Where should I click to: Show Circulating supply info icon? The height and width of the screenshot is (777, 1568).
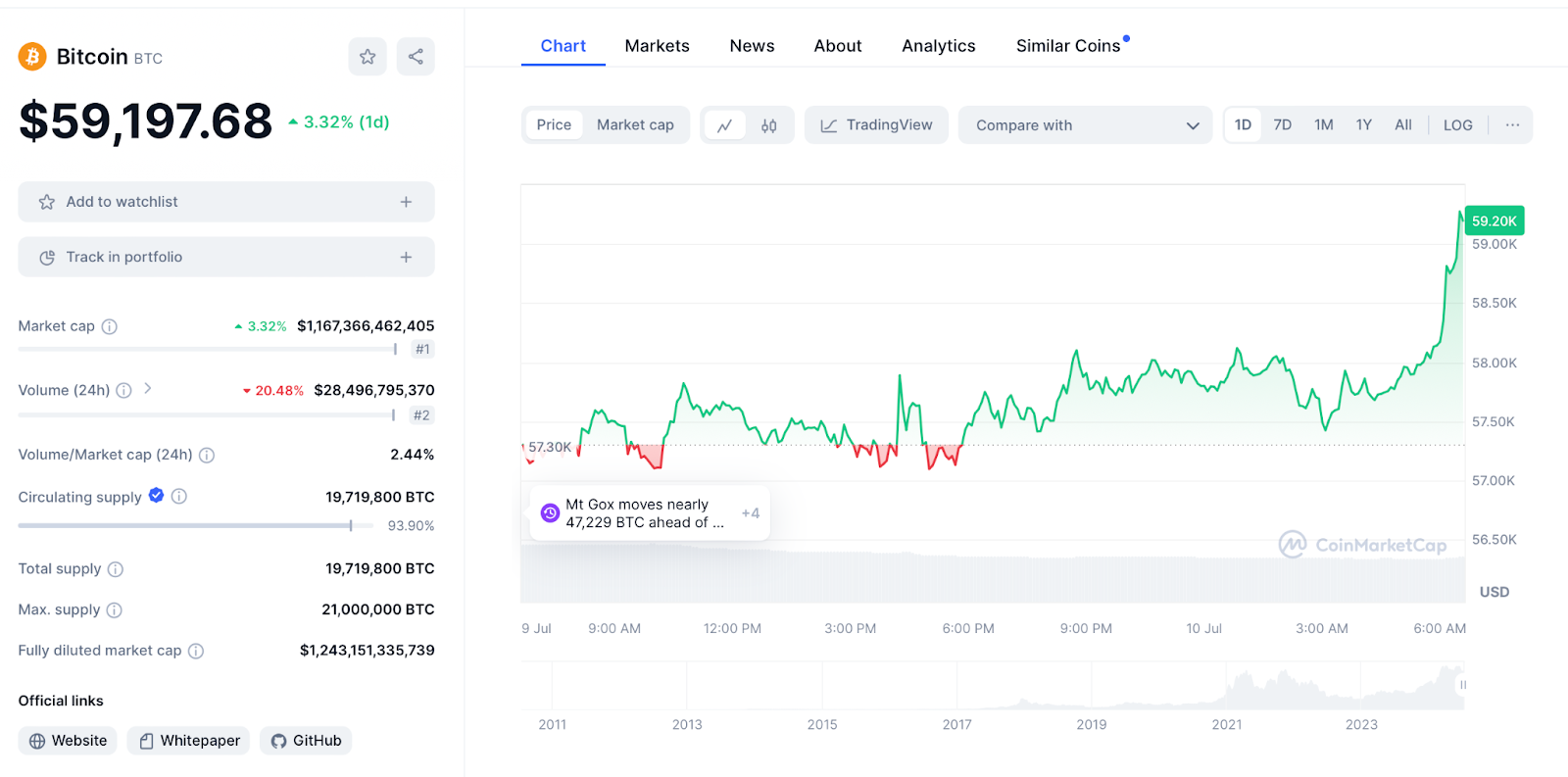179,497
